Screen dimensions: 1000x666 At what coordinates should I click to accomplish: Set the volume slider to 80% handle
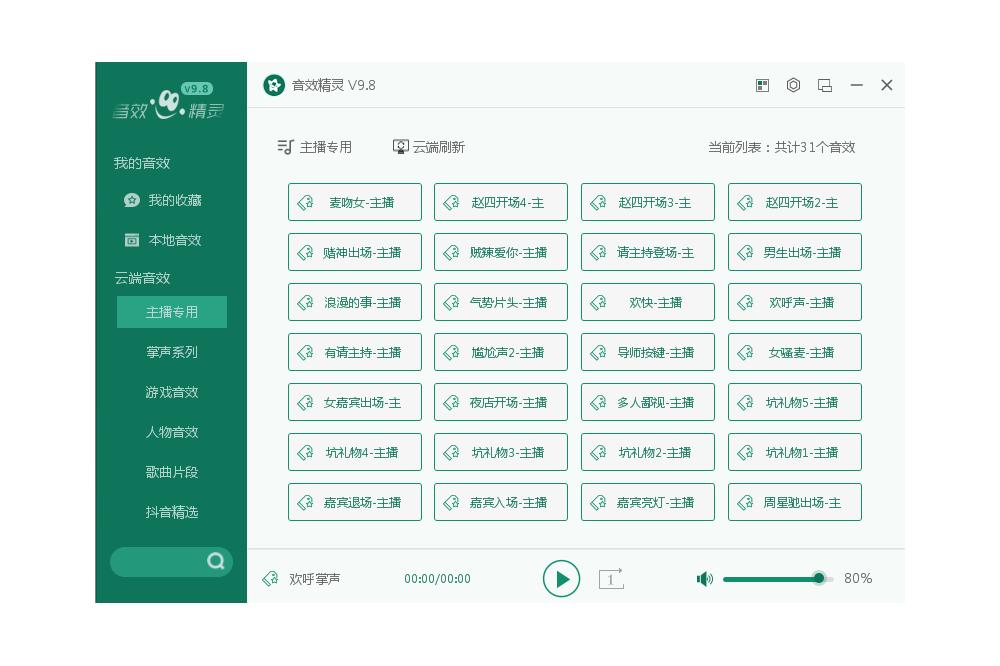tap(819, 579)
